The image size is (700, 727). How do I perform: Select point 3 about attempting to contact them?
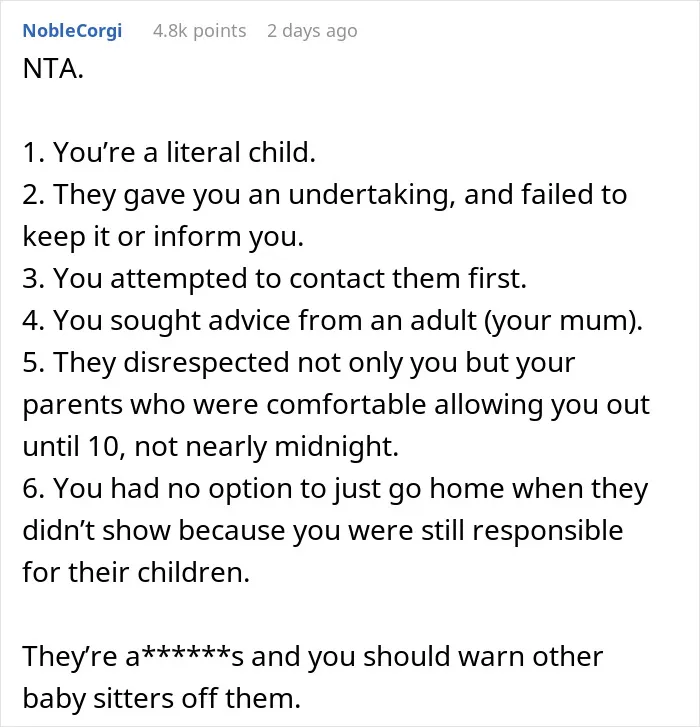pos(274,278)
